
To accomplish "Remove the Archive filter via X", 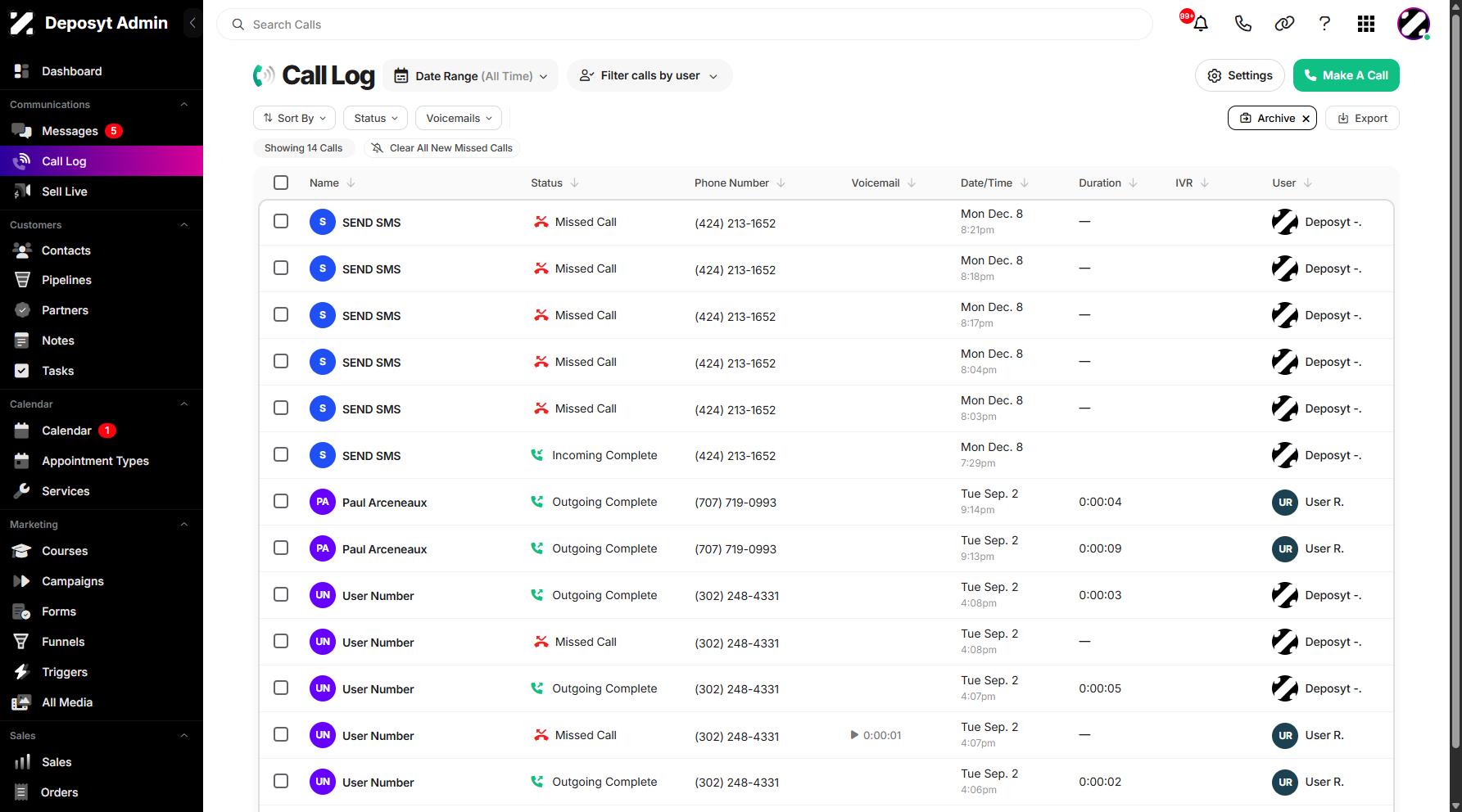I will [x=1306, y=119].
